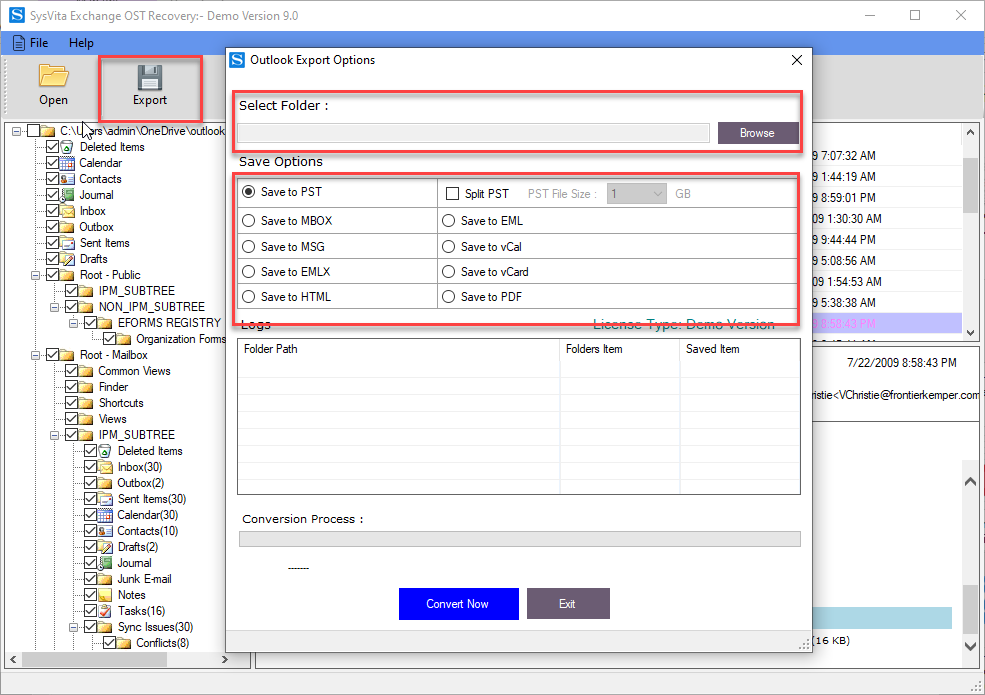Click the Journal book icon in top tree
The height and width of the screenshot is (695, 985).
pyautogui.click(x=67, y=195)
